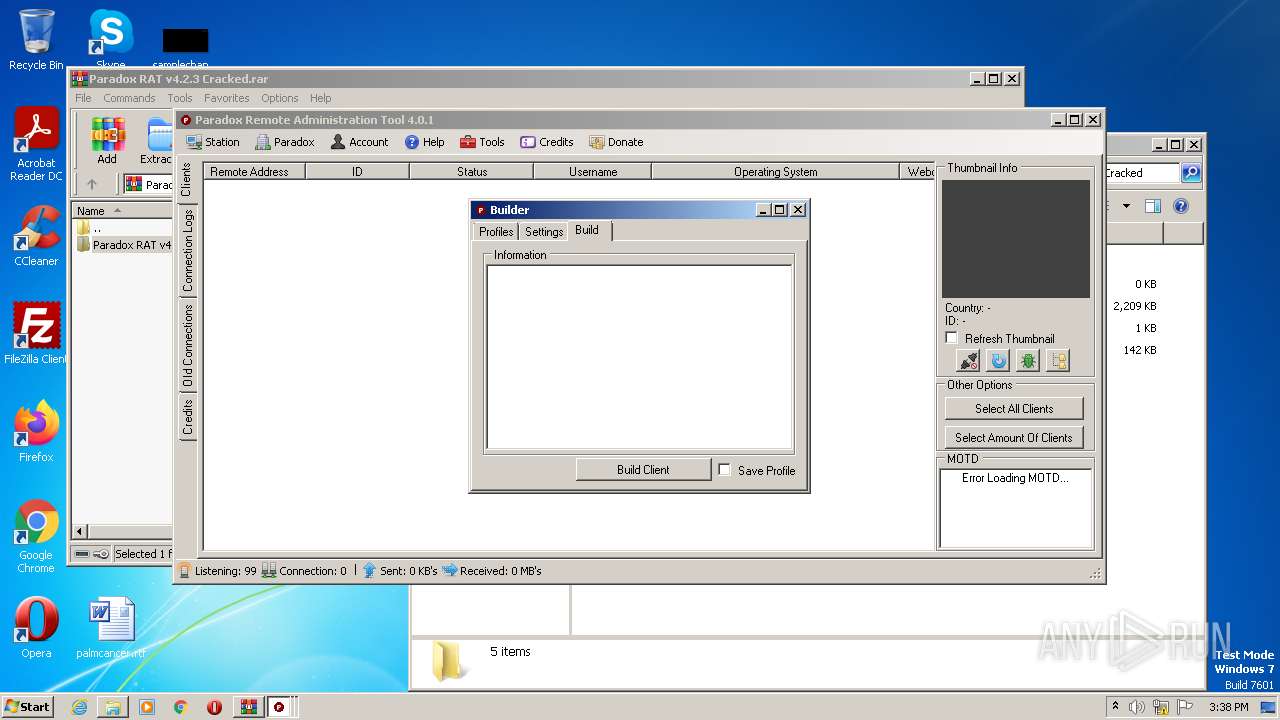Click the Select Amount Of Clients button

click(x=1014, y=437)
